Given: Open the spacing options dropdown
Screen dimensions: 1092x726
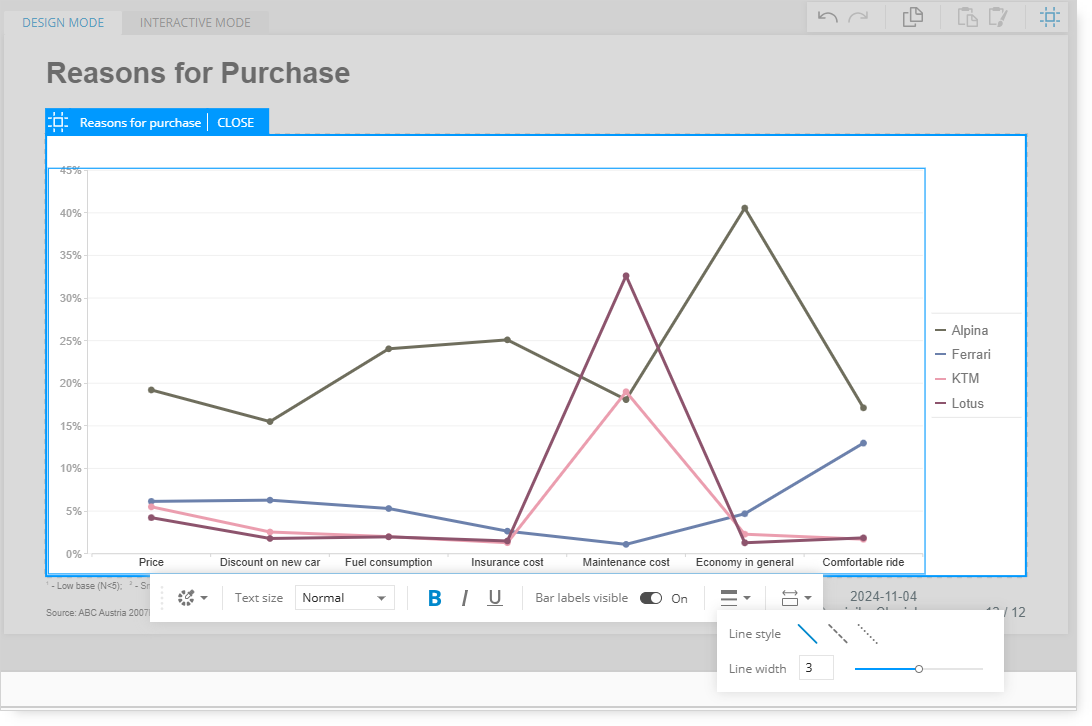Looking at the screenshot, I should pyautogui.click(x=796, y=598).
